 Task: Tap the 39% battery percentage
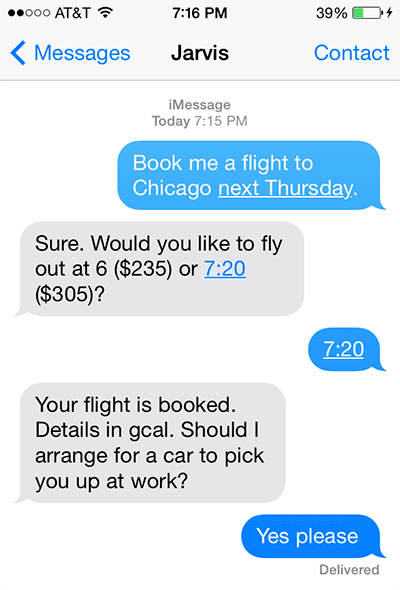(x=332, y=13)
